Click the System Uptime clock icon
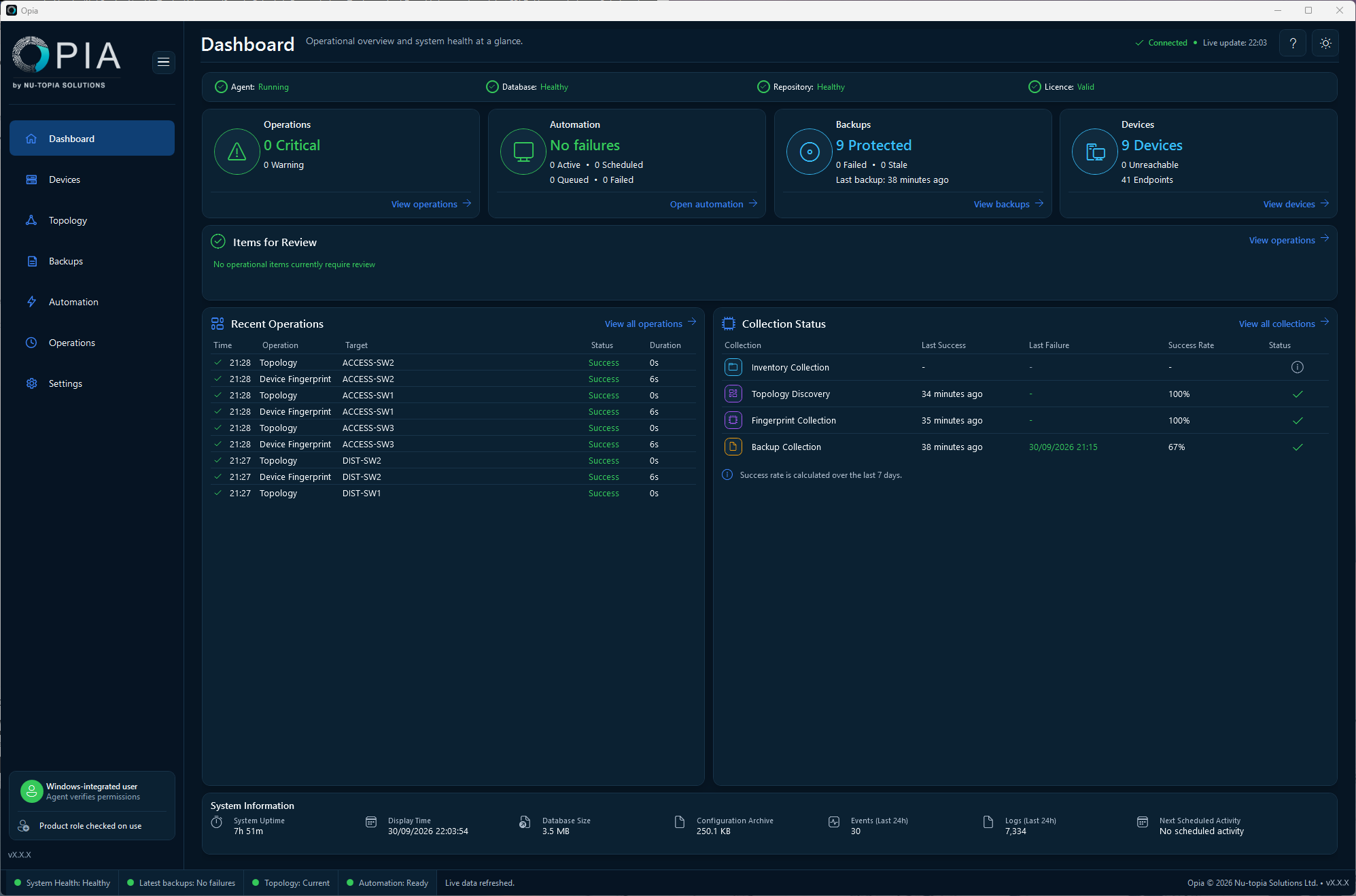 point(217,823)
